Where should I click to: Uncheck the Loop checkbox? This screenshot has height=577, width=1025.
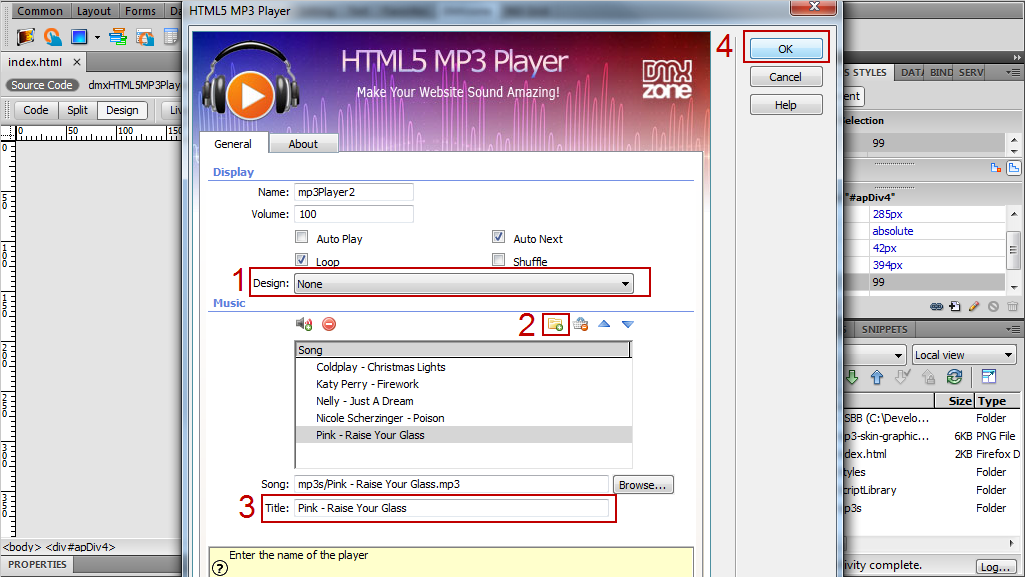pyautogui.click(x=301, y=259)
